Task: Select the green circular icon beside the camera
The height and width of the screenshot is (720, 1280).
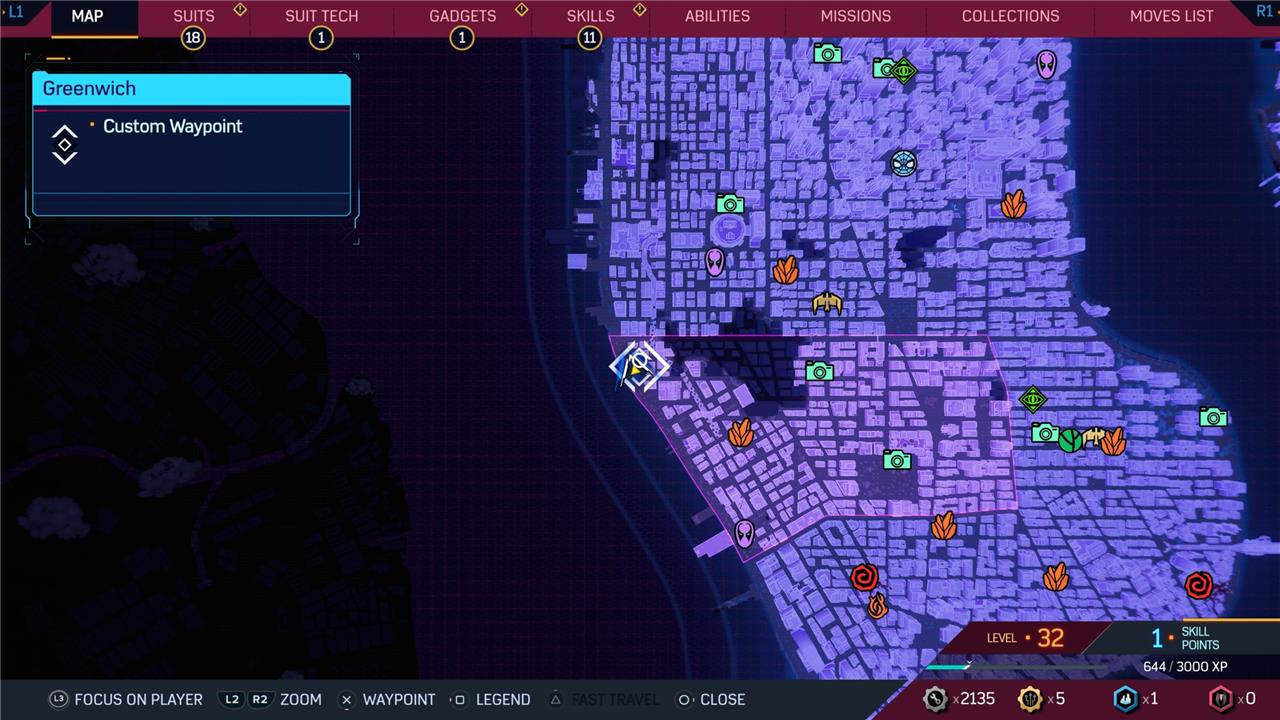Action: [1070, 440]
